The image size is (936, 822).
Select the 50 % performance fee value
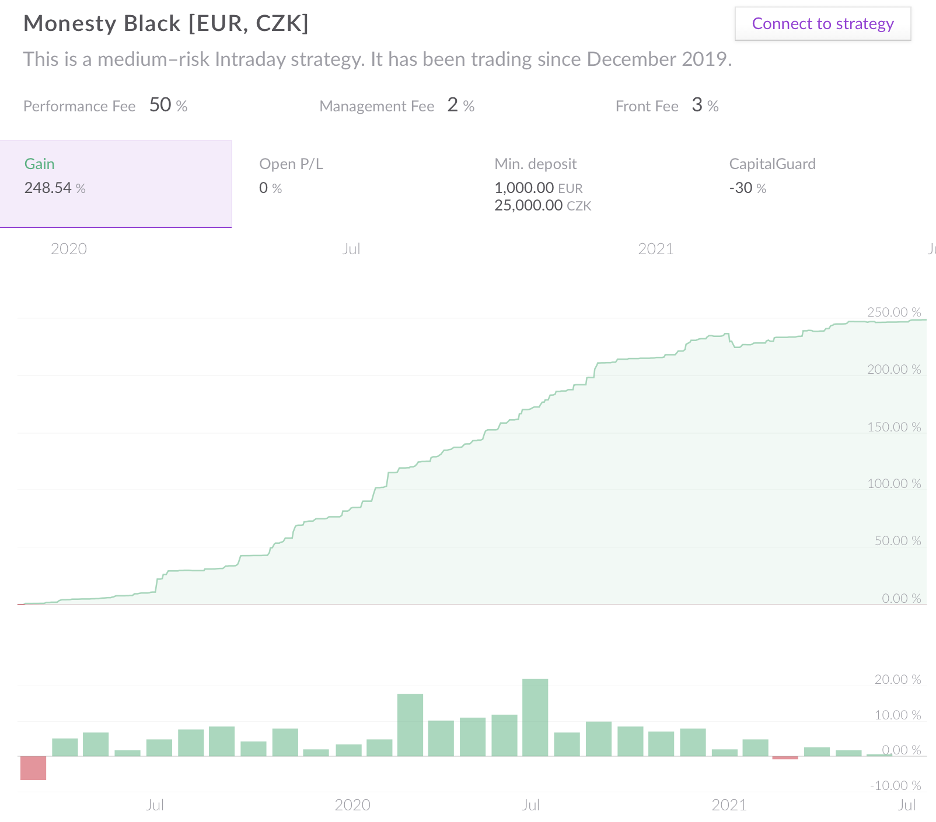168,105
